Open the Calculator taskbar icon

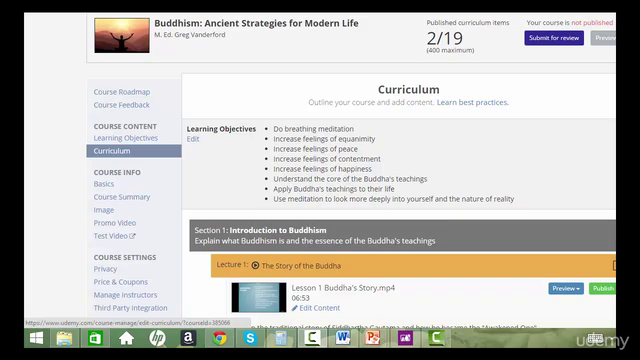(x=281, y=338)
